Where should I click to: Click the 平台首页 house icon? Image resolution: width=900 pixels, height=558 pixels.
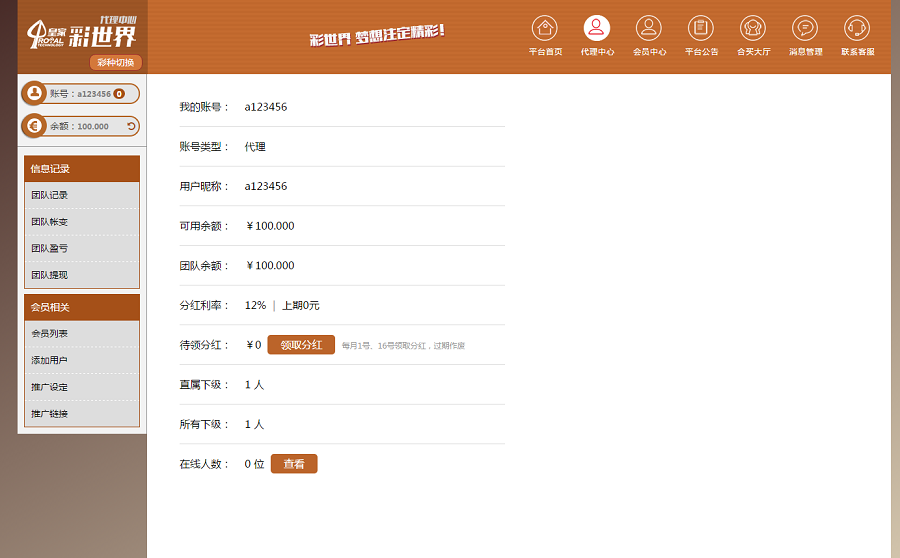pyautogui.click(x=545, y=28)
